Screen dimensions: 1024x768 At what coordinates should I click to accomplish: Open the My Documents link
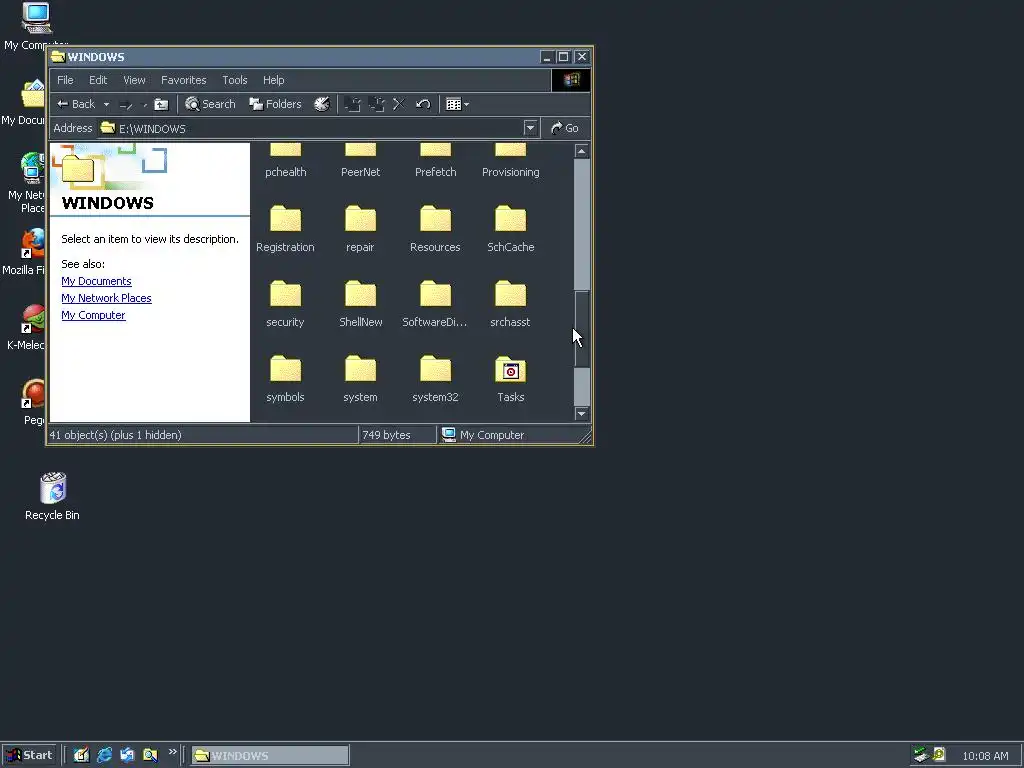pos(97,281)
